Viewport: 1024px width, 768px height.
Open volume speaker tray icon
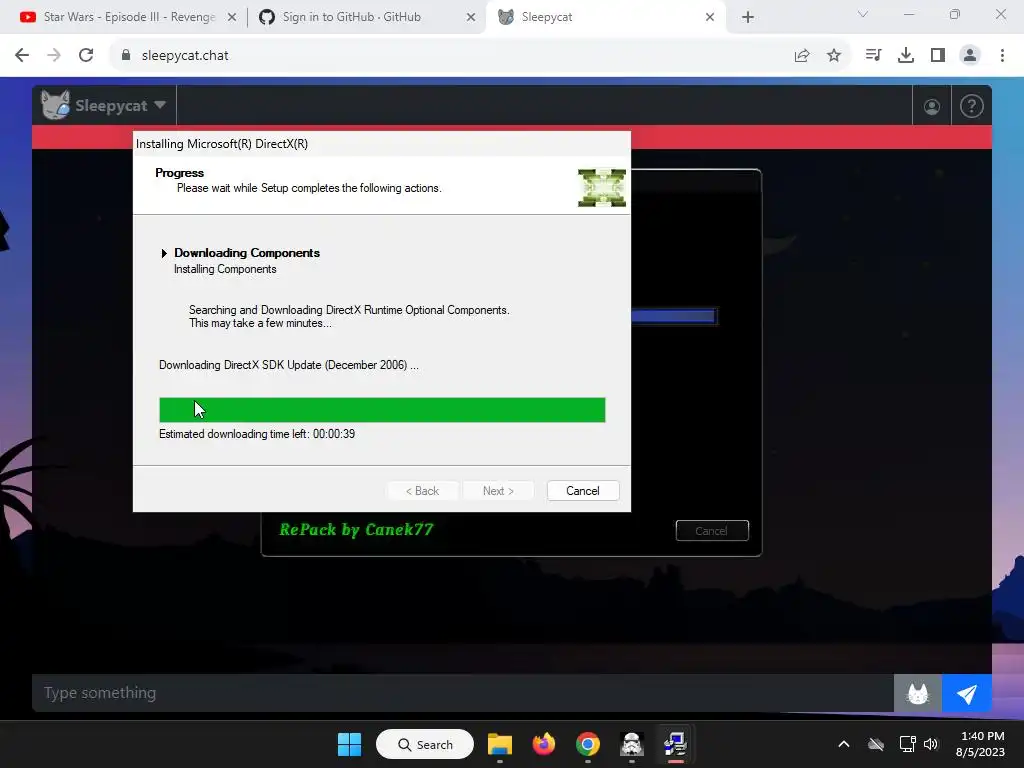click(931, 744)
